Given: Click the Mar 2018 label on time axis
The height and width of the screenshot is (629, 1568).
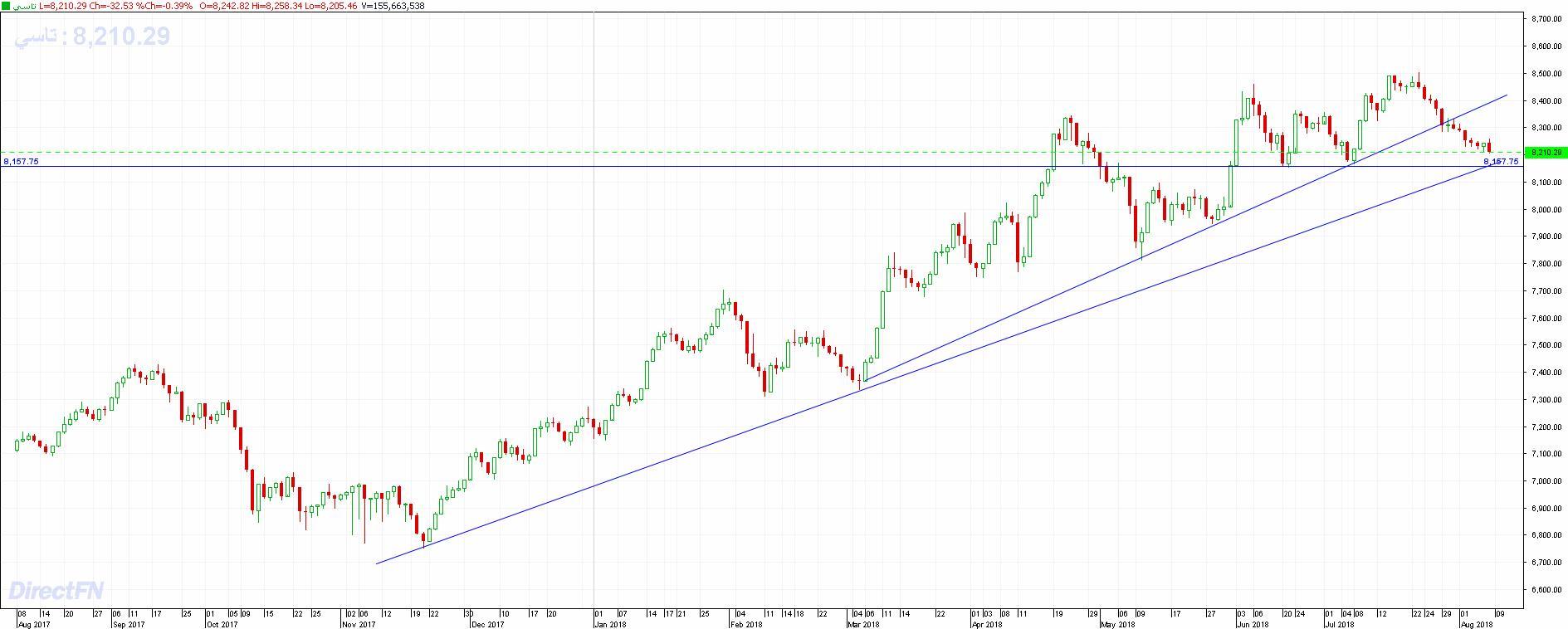Looking at the screenshot, I should point(862,623).
